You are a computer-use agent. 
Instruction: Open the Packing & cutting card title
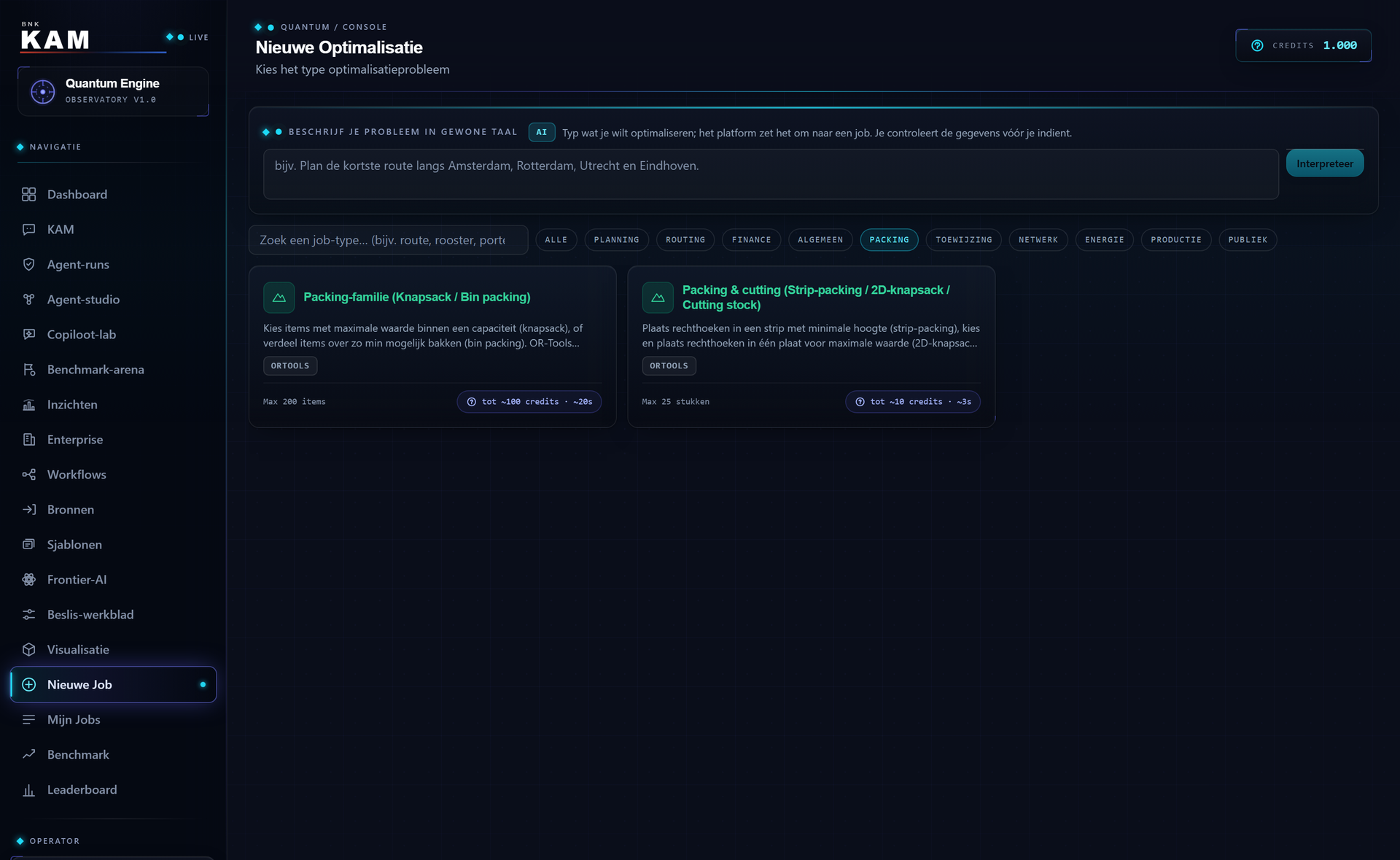coord(816,298)
